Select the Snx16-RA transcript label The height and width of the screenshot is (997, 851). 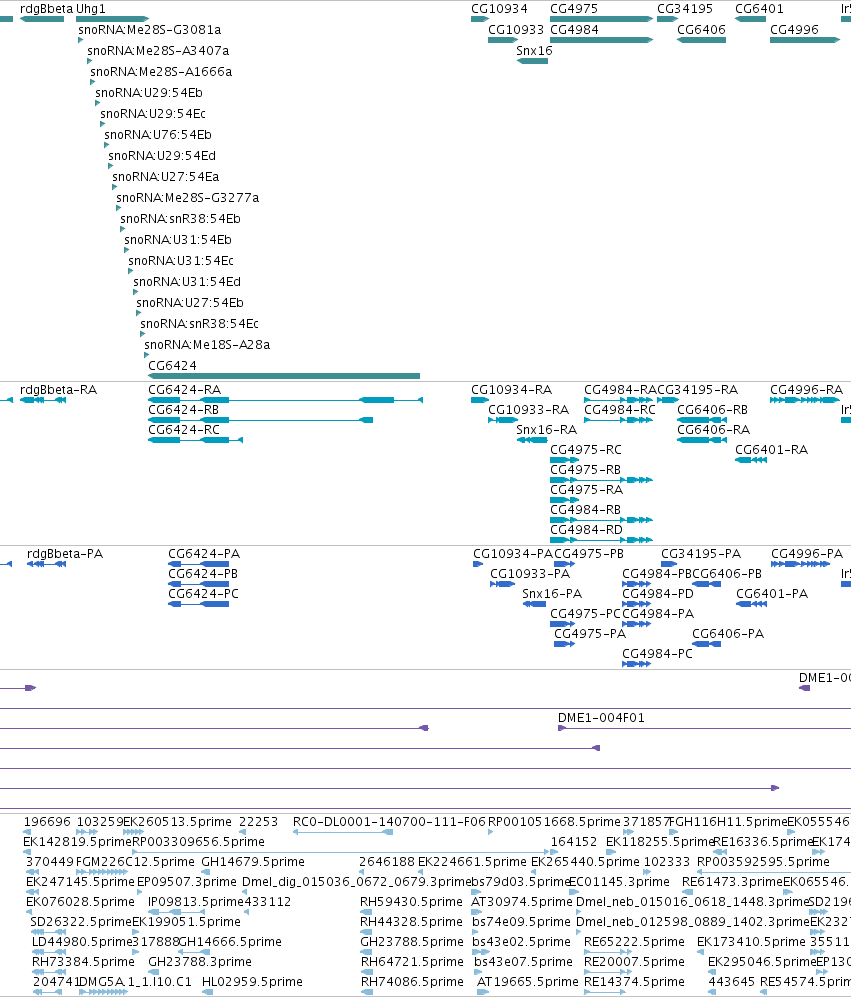click(x=546, y=430)
